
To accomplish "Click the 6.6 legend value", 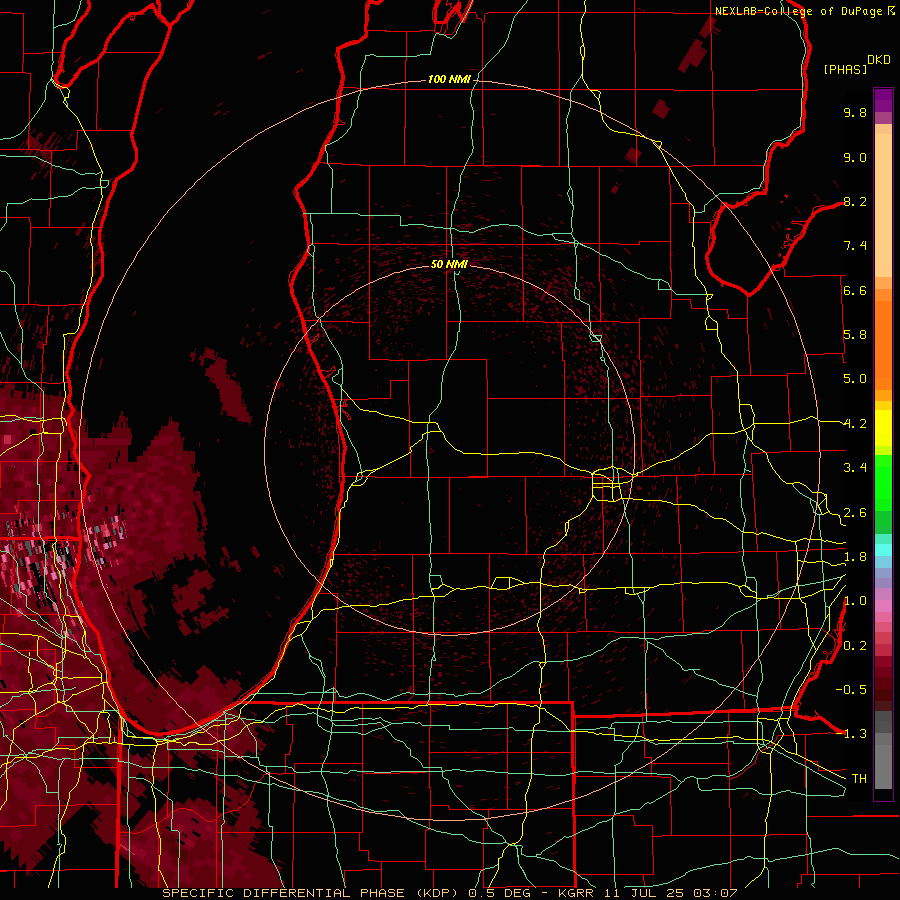I will coord(855,290).
